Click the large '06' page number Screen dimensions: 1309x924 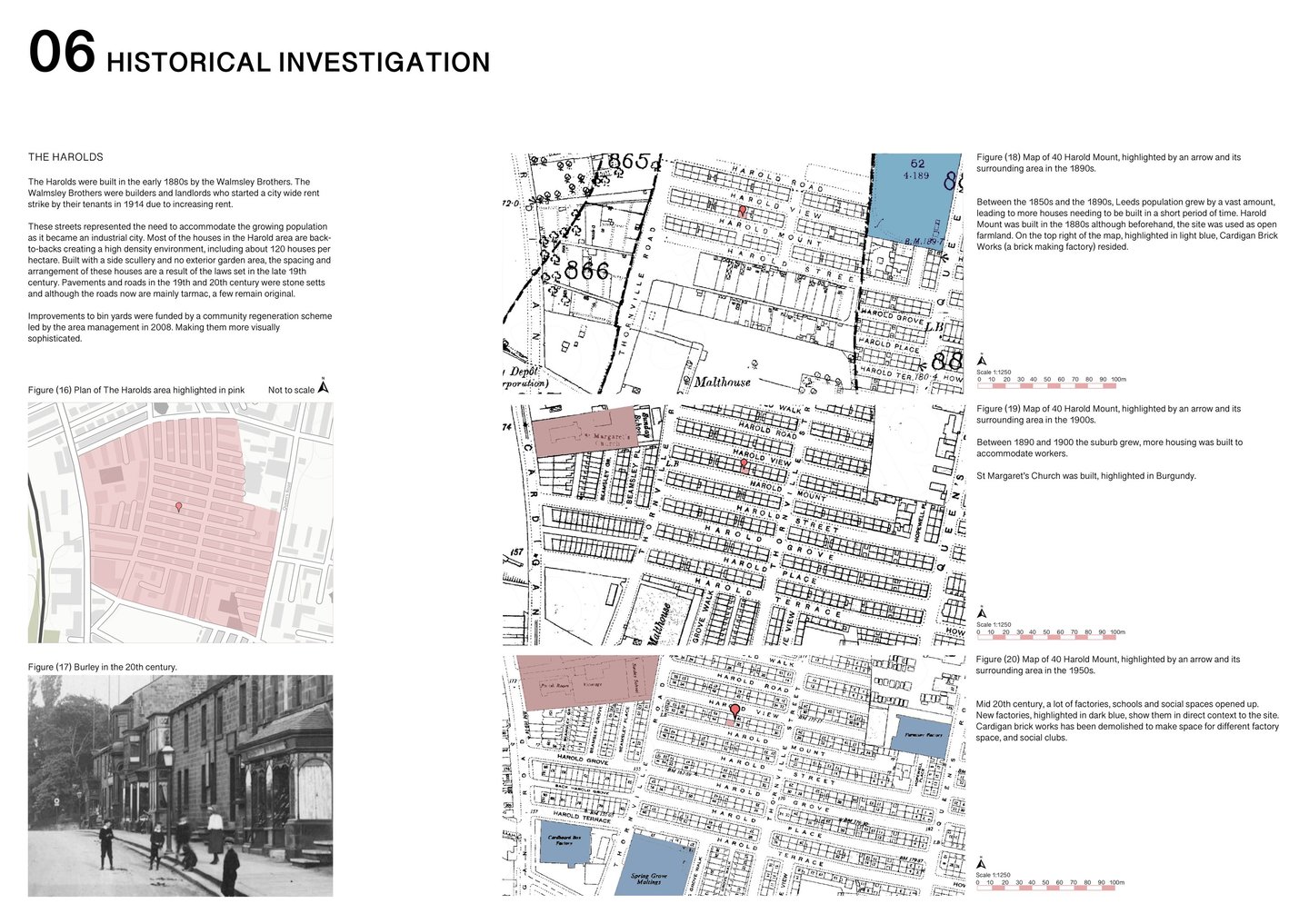62,53
